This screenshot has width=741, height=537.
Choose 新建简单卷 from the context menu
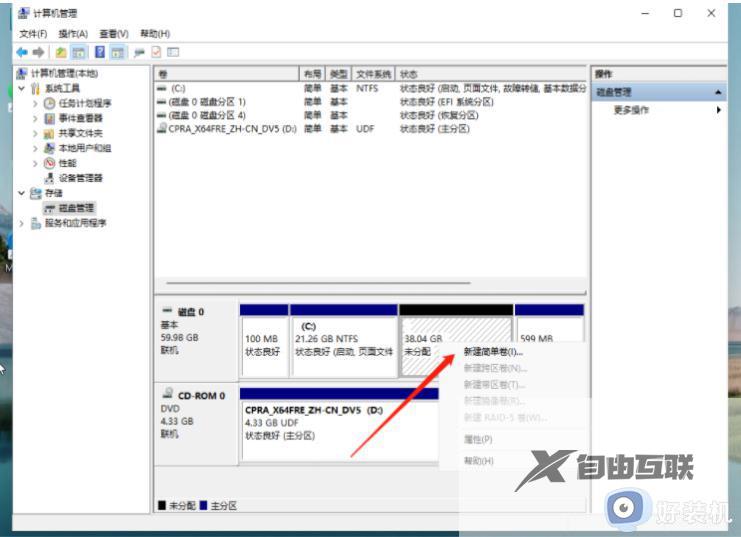point(493,352)
